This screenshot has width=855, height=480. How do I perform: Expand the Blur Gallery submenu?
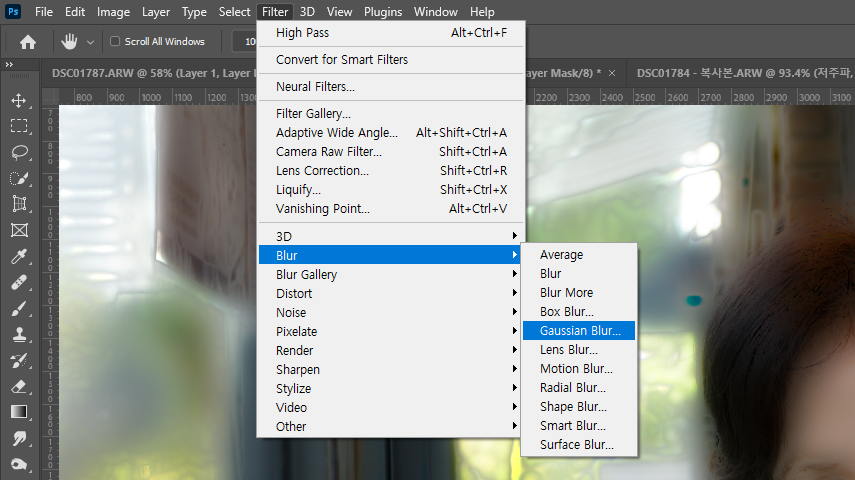click(391, 274)
